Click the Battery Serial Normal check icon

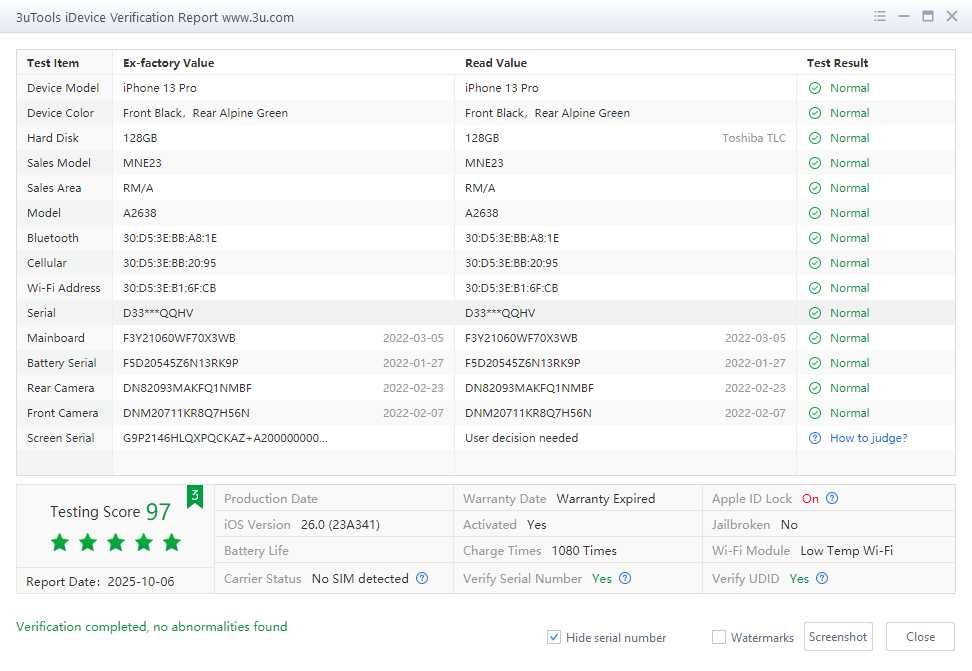[x=815, y=363]
